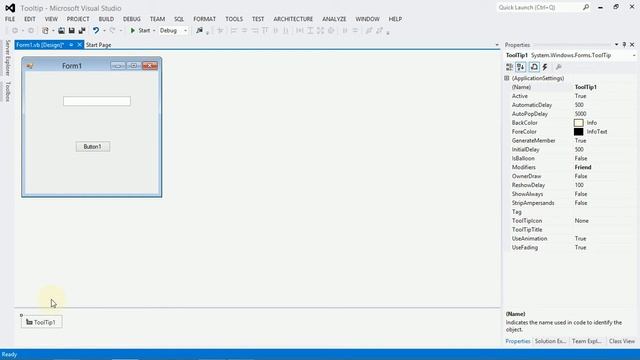Click the BackColor Info color swatch

(578, 123)
